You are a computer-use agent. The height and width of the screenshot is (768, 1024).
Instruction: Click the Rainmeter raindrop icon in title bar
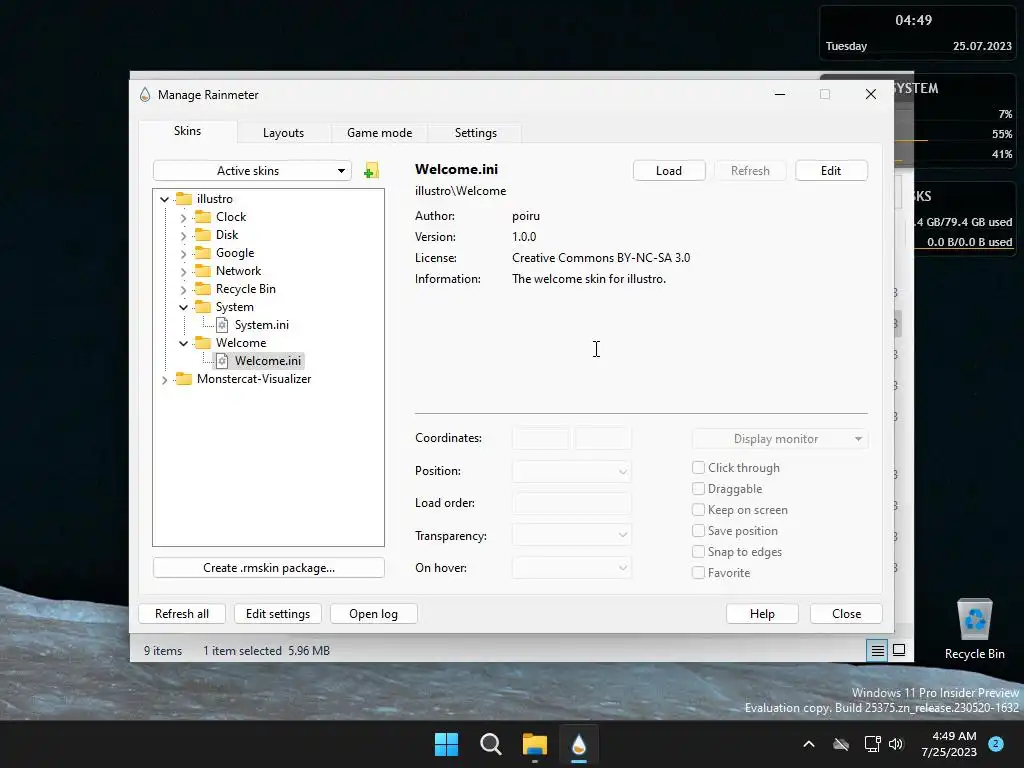(x=145, y=95)
